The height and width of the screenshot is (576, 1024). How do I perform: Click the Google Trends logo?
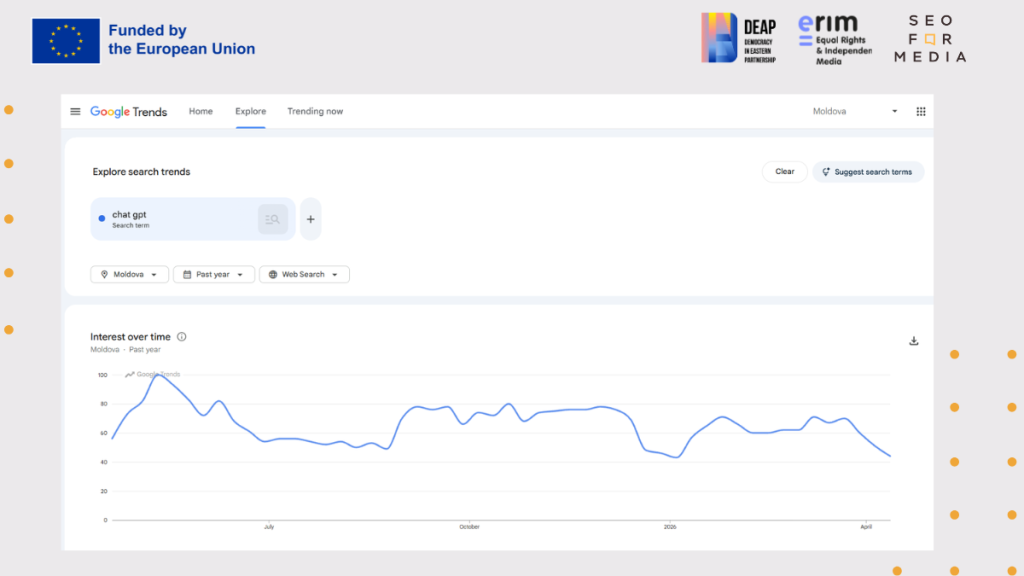coord(128,112)
